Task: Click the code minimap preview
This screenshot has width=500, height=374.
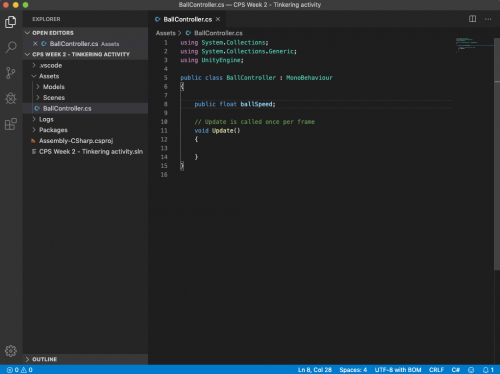Action: point(473,45)
